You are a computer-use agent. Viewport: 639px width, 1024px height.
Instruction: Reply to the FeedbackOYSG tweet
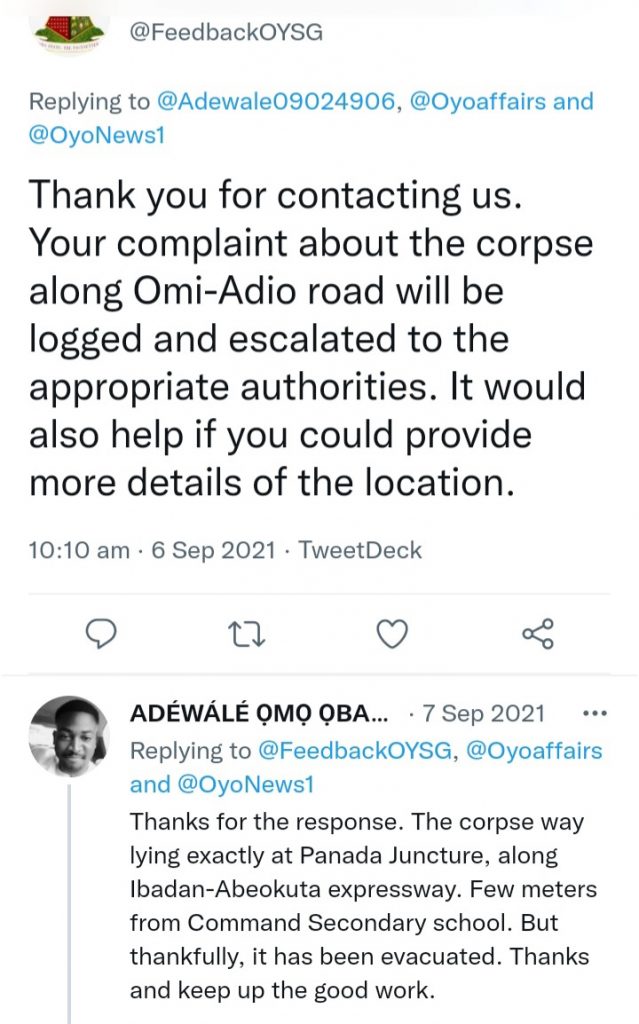102,634
